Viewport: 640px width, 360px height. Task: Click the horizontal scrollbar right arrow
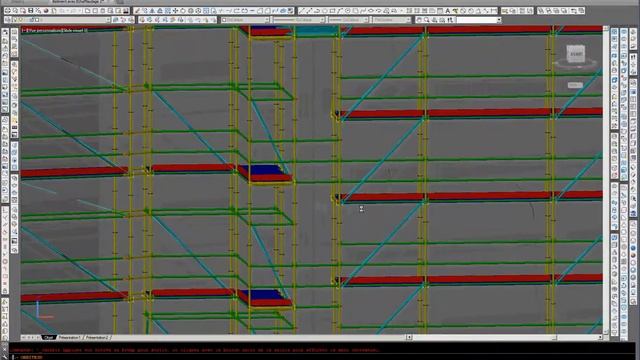coord(600,337)
